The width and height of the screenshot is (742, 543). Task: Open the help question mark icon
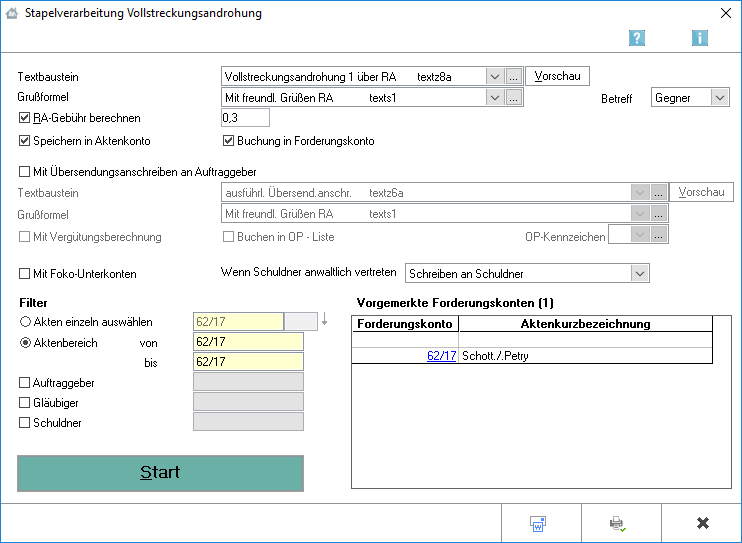637,38
